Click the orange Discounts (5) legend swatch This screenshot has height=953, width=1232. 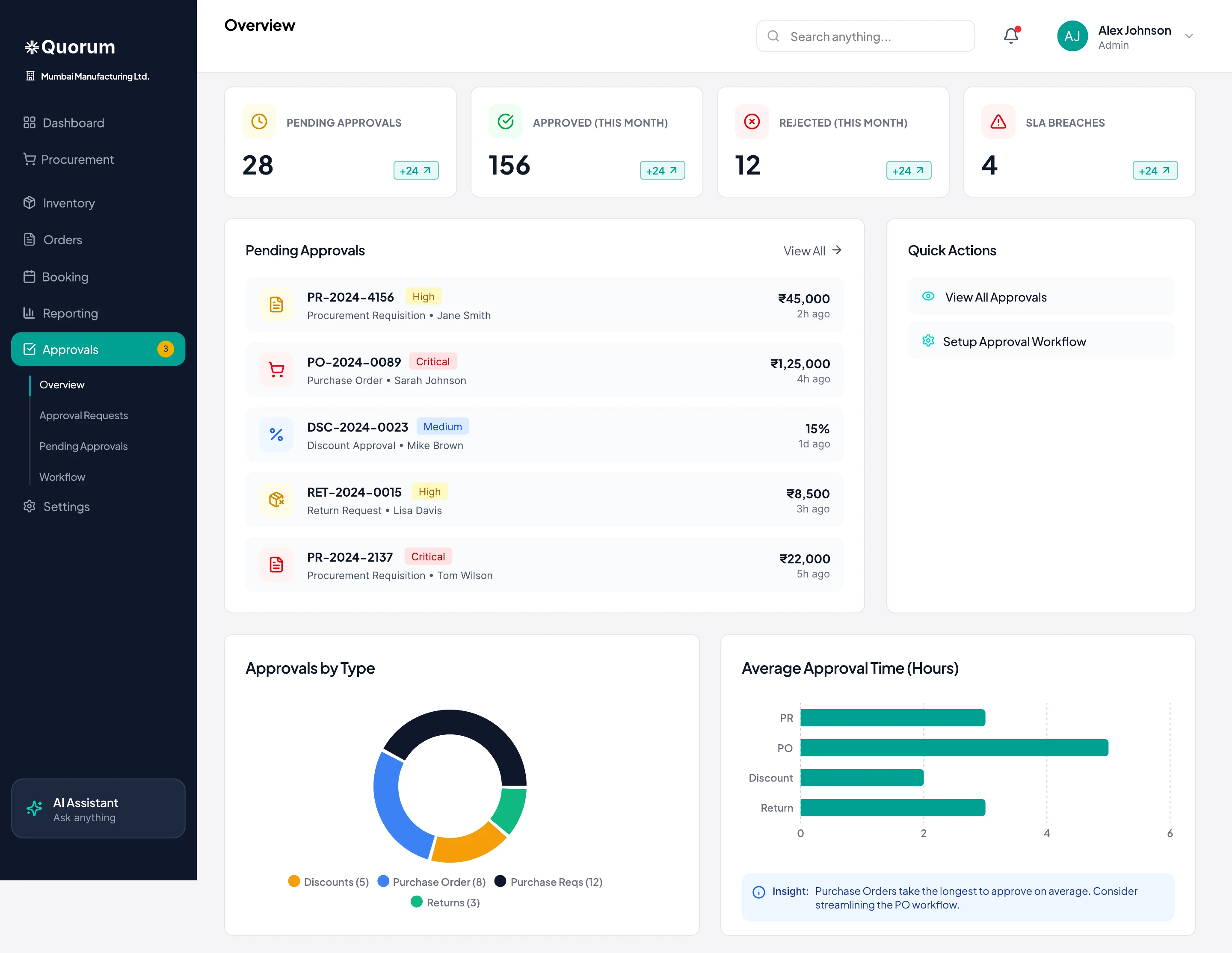pyautogui.click(x=294, y=881)
